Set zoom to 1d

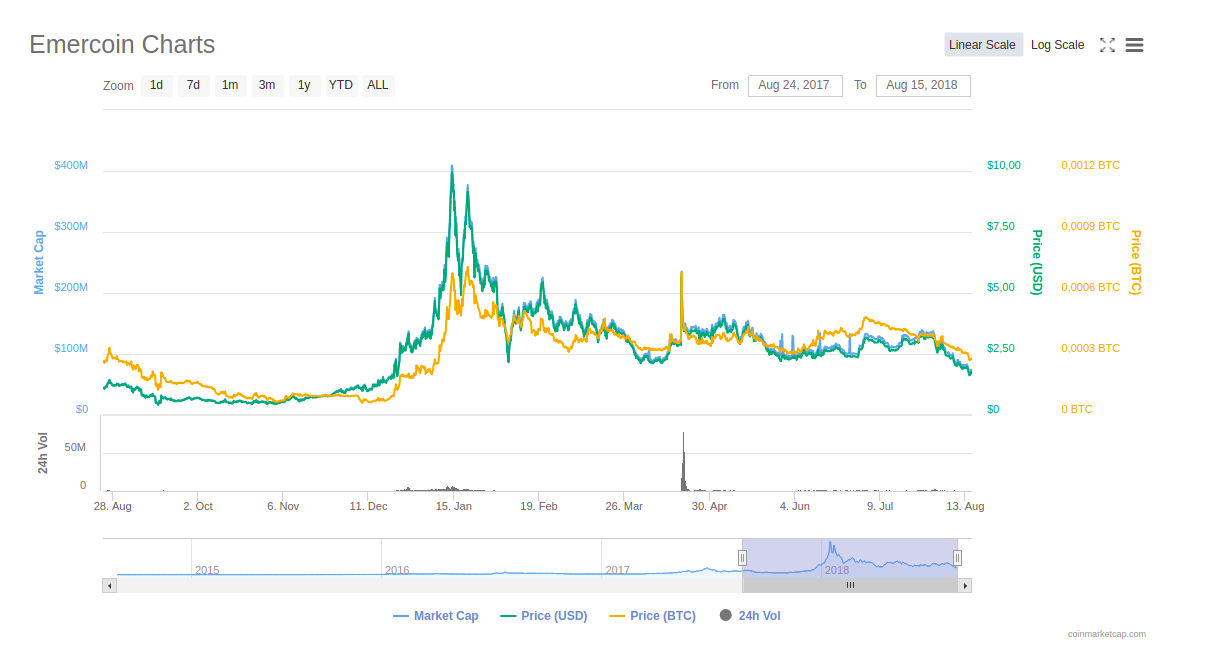pos(157,85)
